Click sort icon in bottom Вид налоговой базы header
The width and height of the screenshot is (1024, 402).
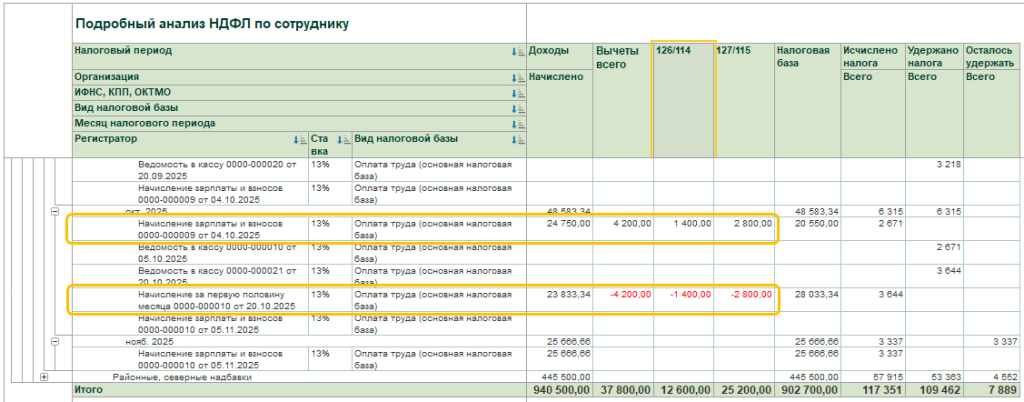(x=518, y=141)
